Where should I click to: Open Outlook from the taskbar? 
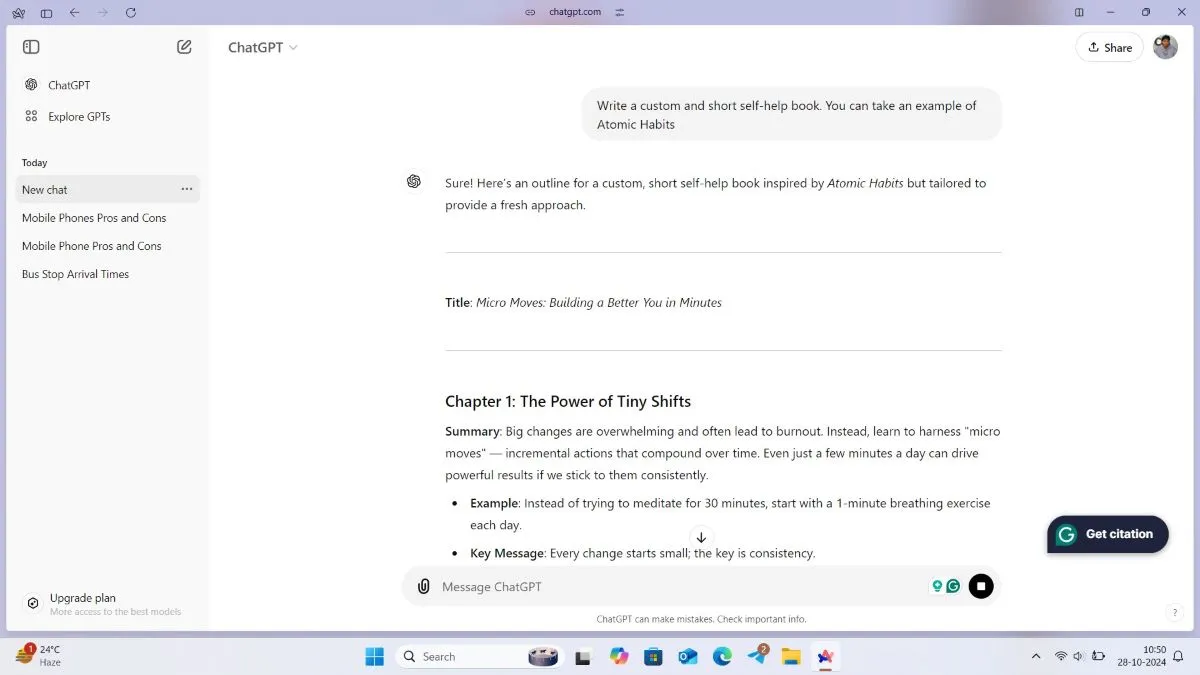(x=687, y=657)
